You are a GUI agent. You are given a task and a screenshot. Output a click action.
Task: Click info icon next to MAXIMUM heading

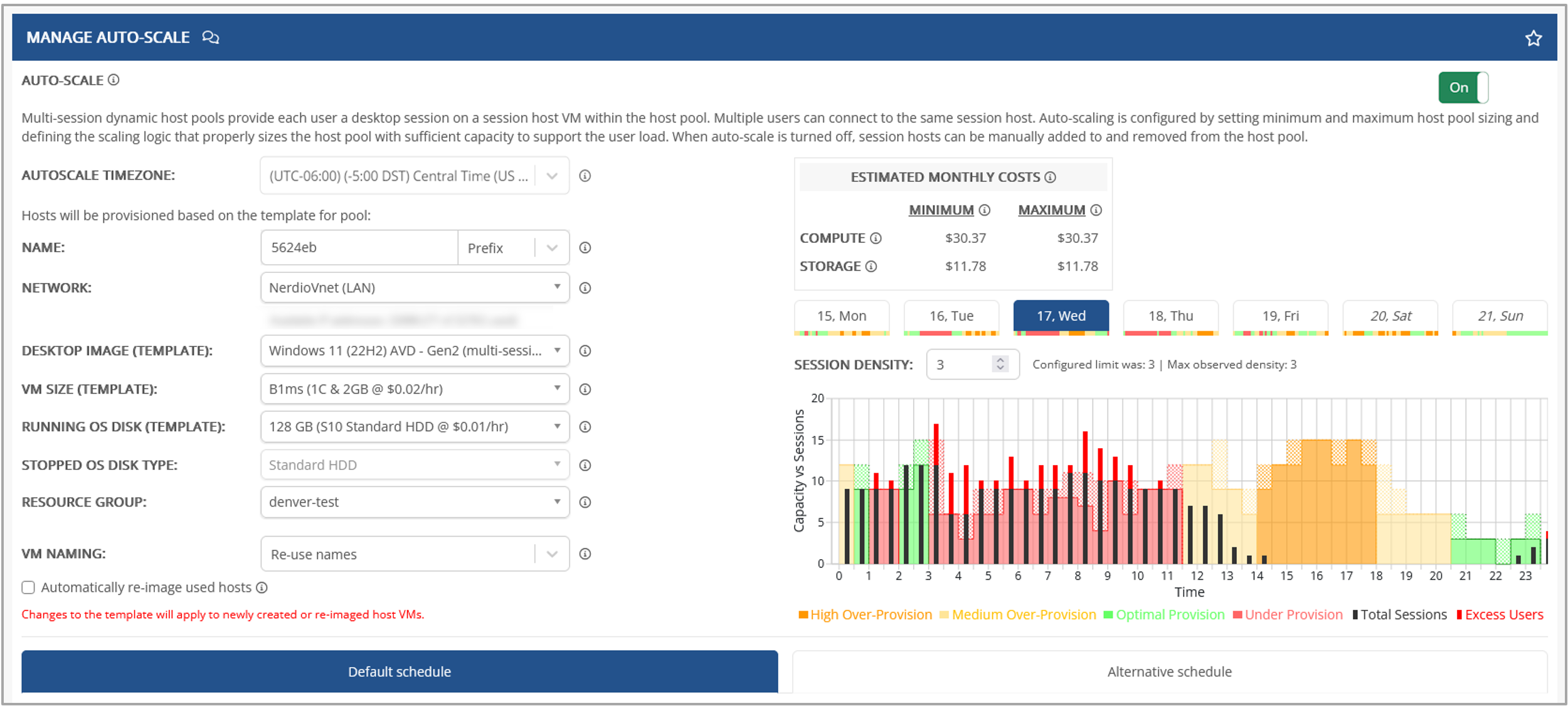pos(1096,210)
